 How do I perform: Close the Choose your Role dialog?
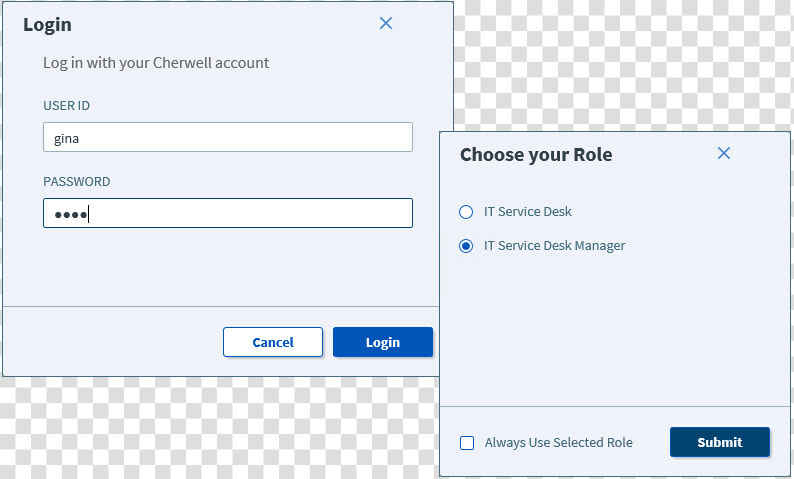[x=724, y=153]
